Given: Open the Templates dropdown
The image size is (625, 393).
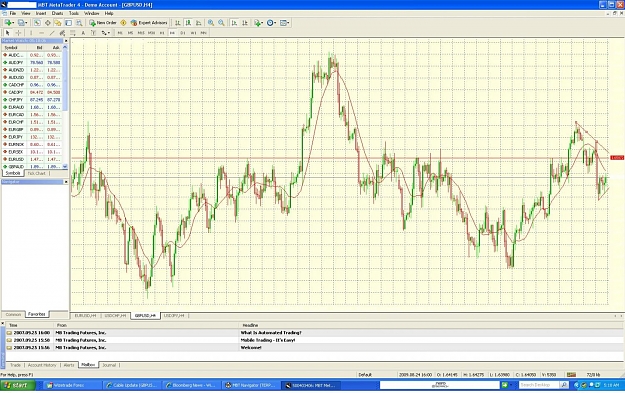Looking at the screenshot, I should tap(285, 23).
